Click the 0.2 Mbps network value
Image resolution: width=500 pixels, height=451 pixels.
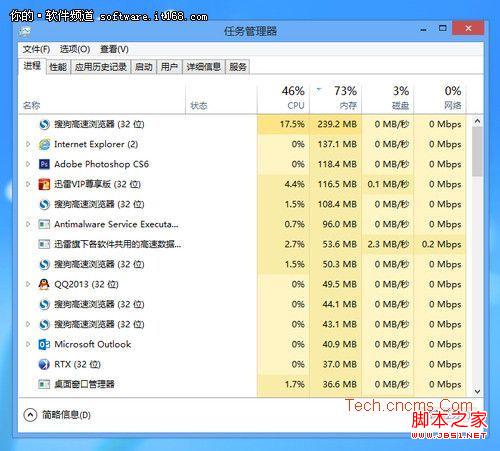point(441,244)
